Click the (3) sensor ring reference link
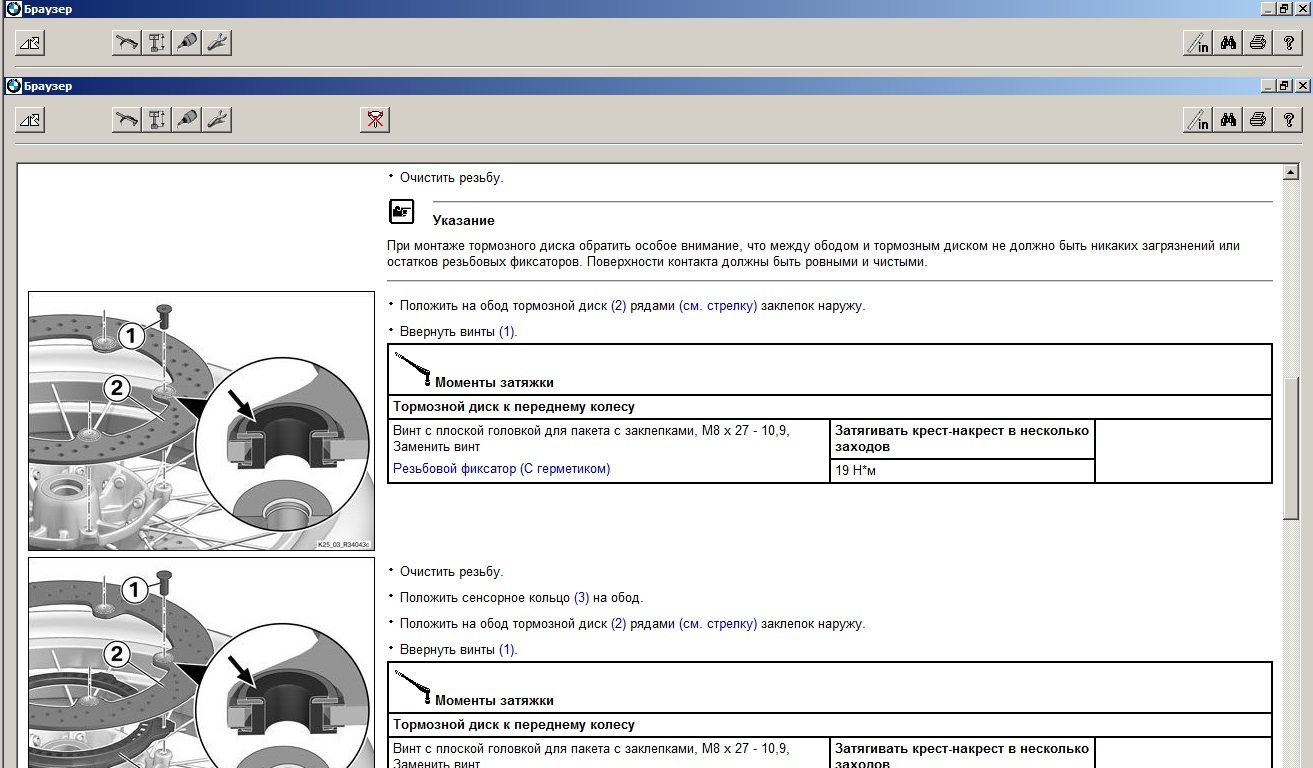 (x=581, y=598)
